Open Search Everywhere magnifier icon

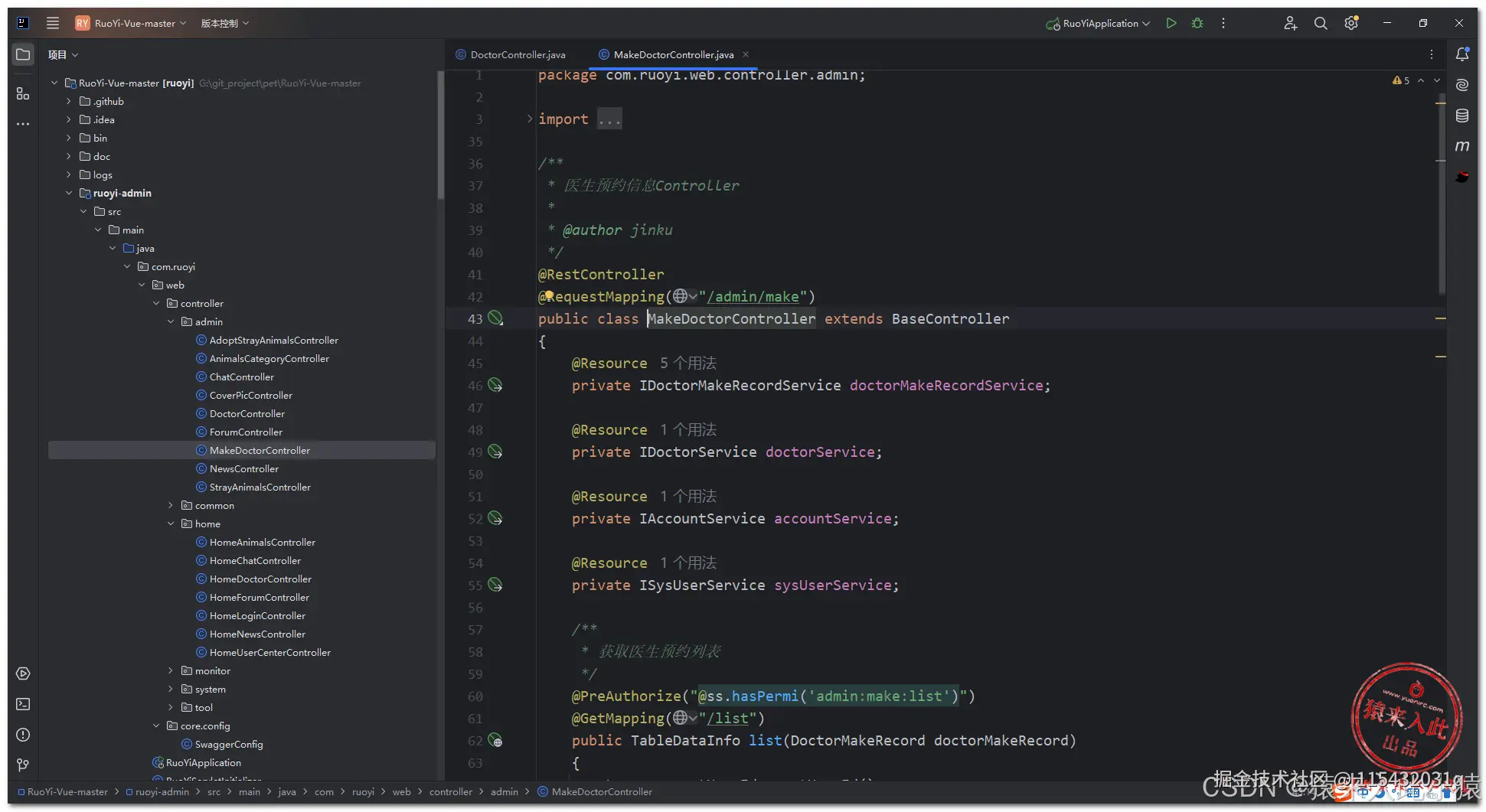click(x=1321, y=23)
